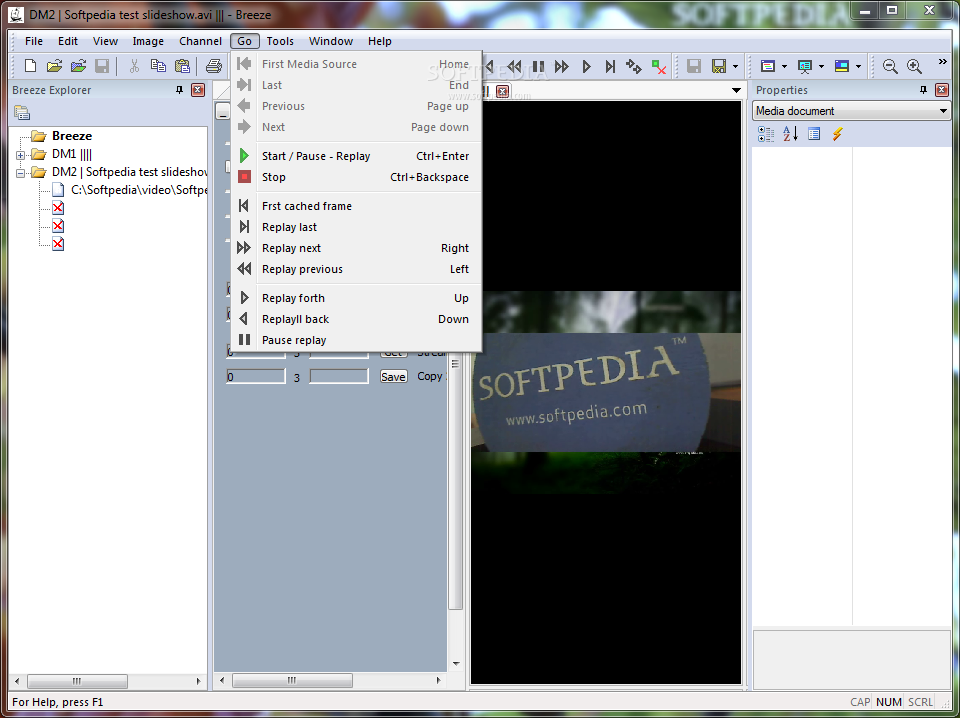960x718 pixels.
Task: Choose Start / Pause - Replay
Action: [x=356, y=156]
